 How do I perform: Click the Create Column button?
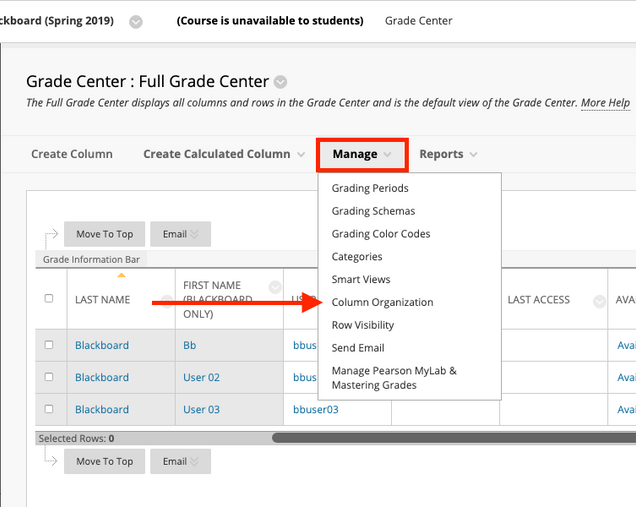(x=72, y=154)
